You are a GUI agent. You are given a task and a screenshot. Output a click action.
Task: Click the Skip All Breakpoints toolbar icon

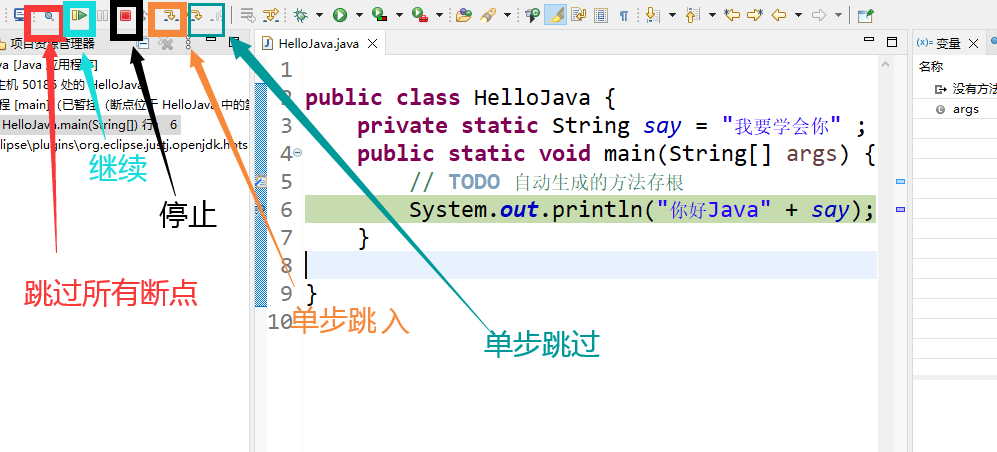pos(48,17)
